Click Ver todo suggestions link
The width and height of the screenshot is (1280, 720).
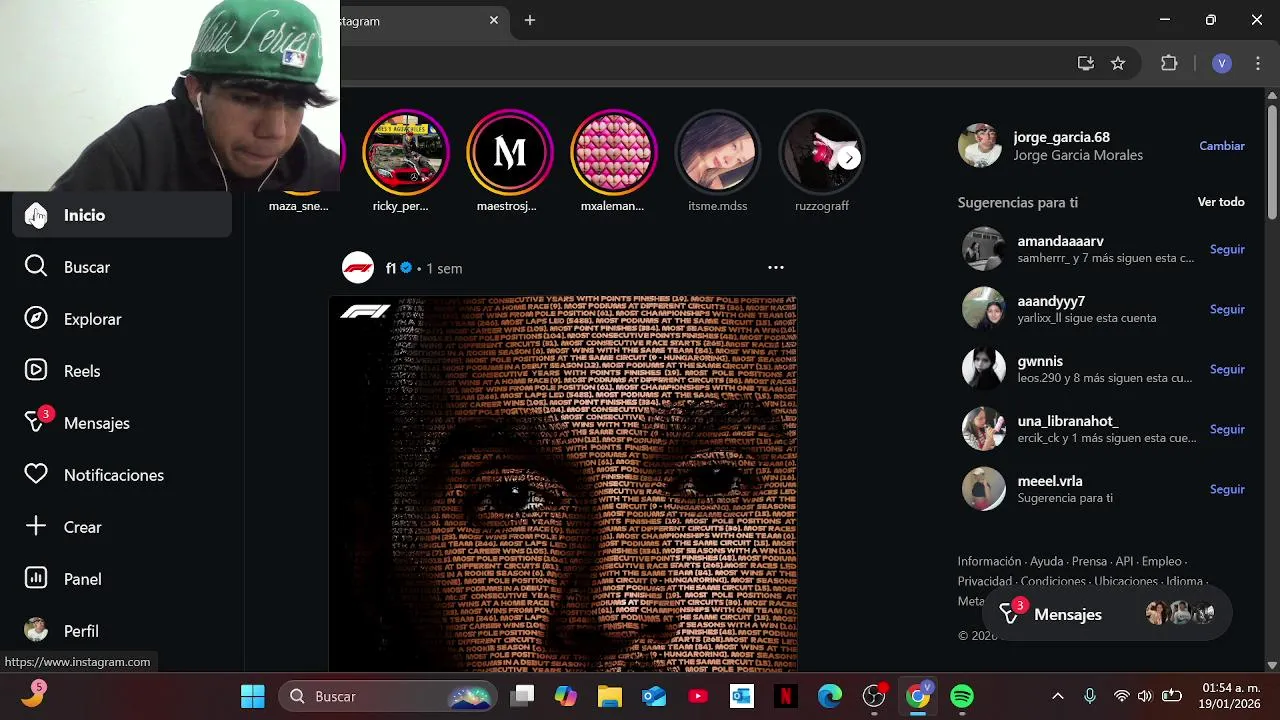[1221, 202]
